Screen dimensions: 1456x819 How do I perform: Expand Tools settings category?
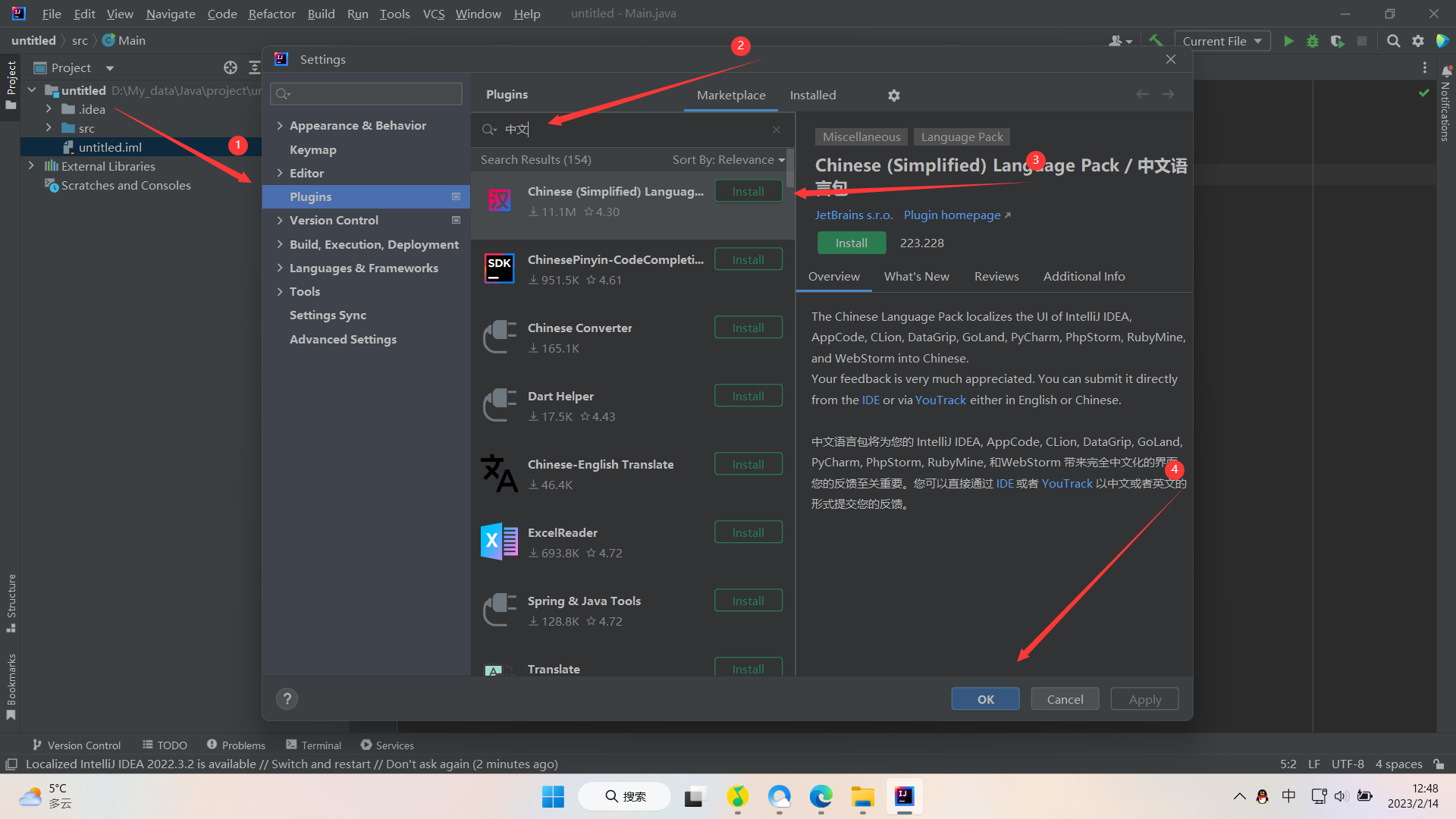click(x=280, y=291)
